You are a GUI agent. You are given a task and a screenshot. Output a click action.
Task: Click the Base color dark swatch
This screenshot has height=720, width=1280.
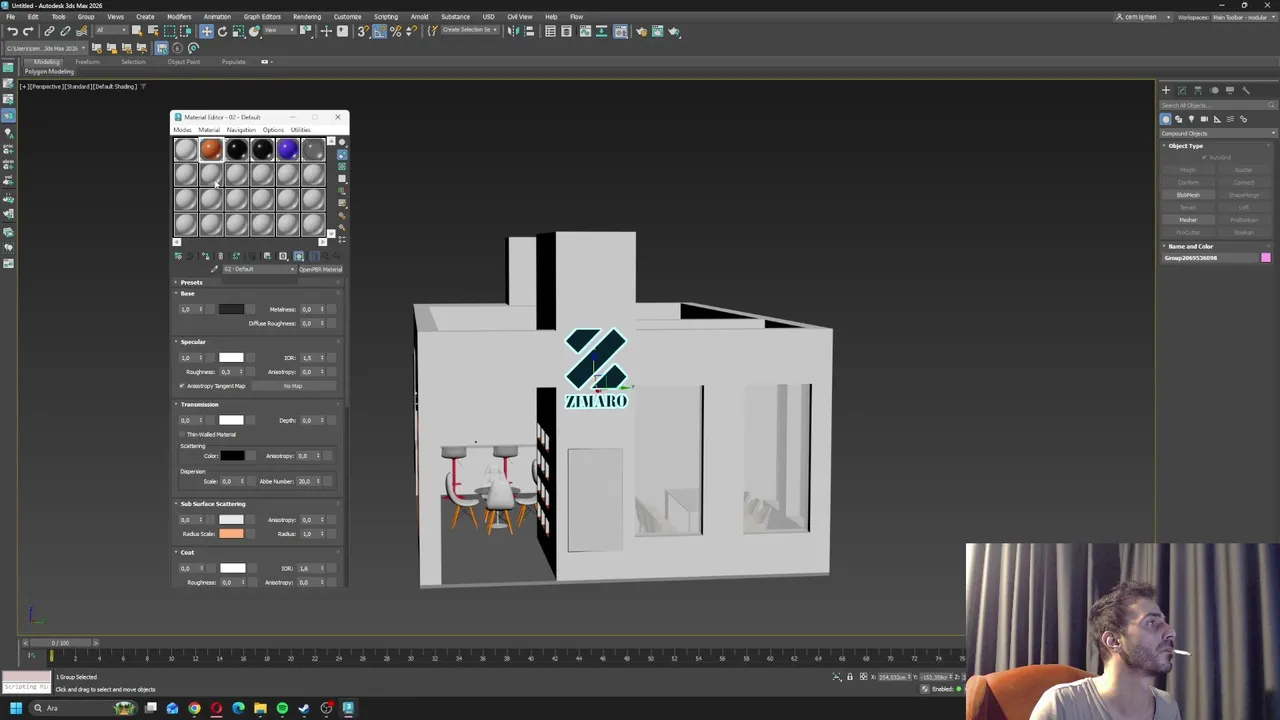231,309
